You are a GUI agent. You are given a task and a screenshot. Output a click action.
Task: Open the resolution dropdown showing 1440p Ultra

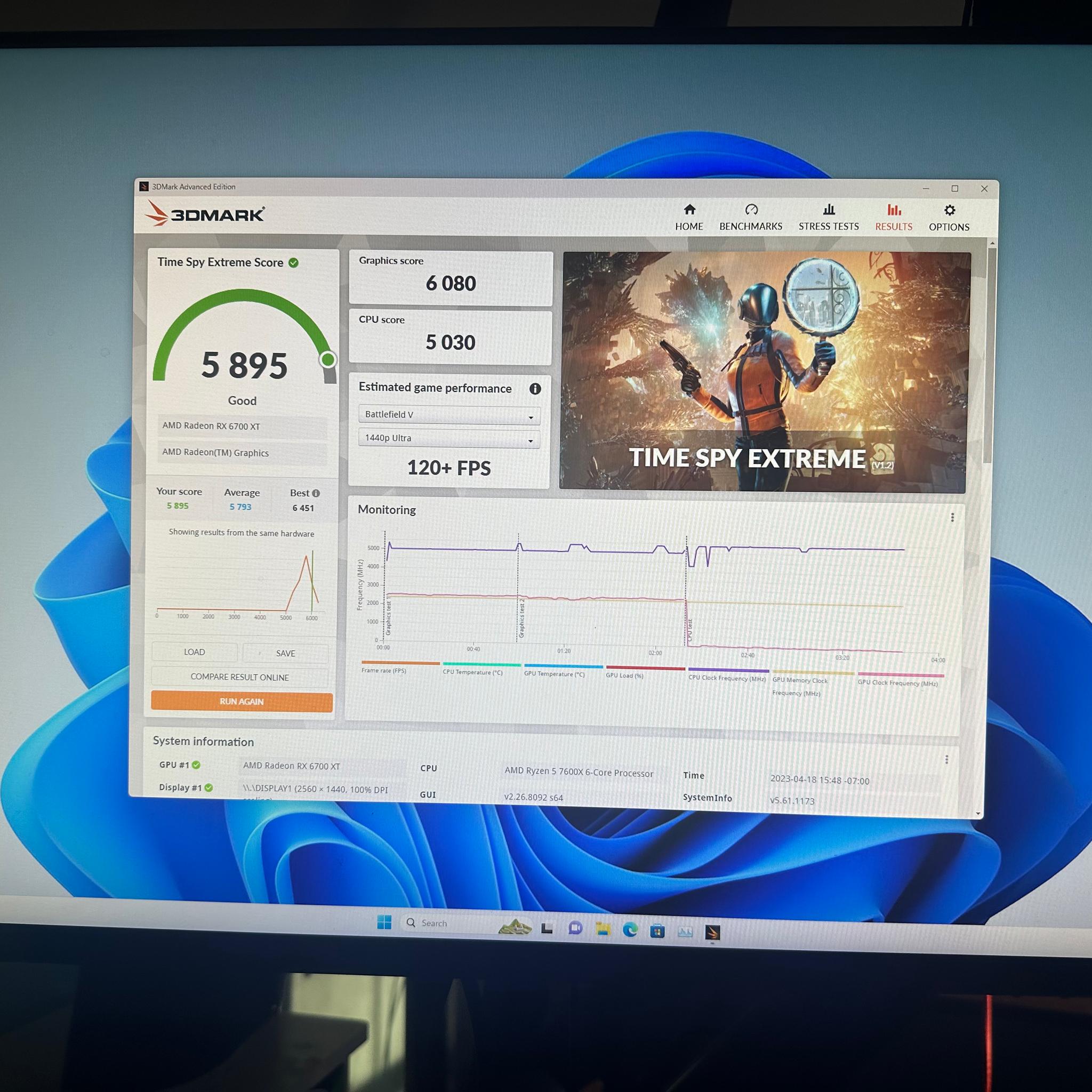[x=449, y=439]
